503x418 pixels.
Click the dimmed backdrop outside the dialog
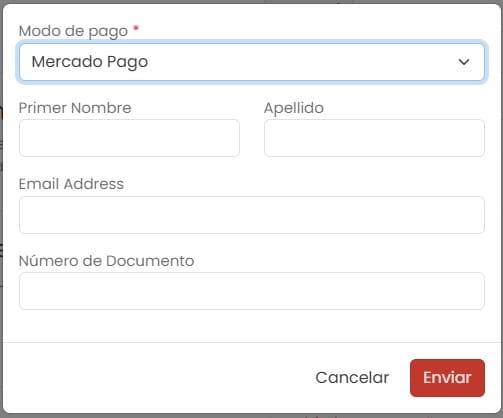[1, 200]
